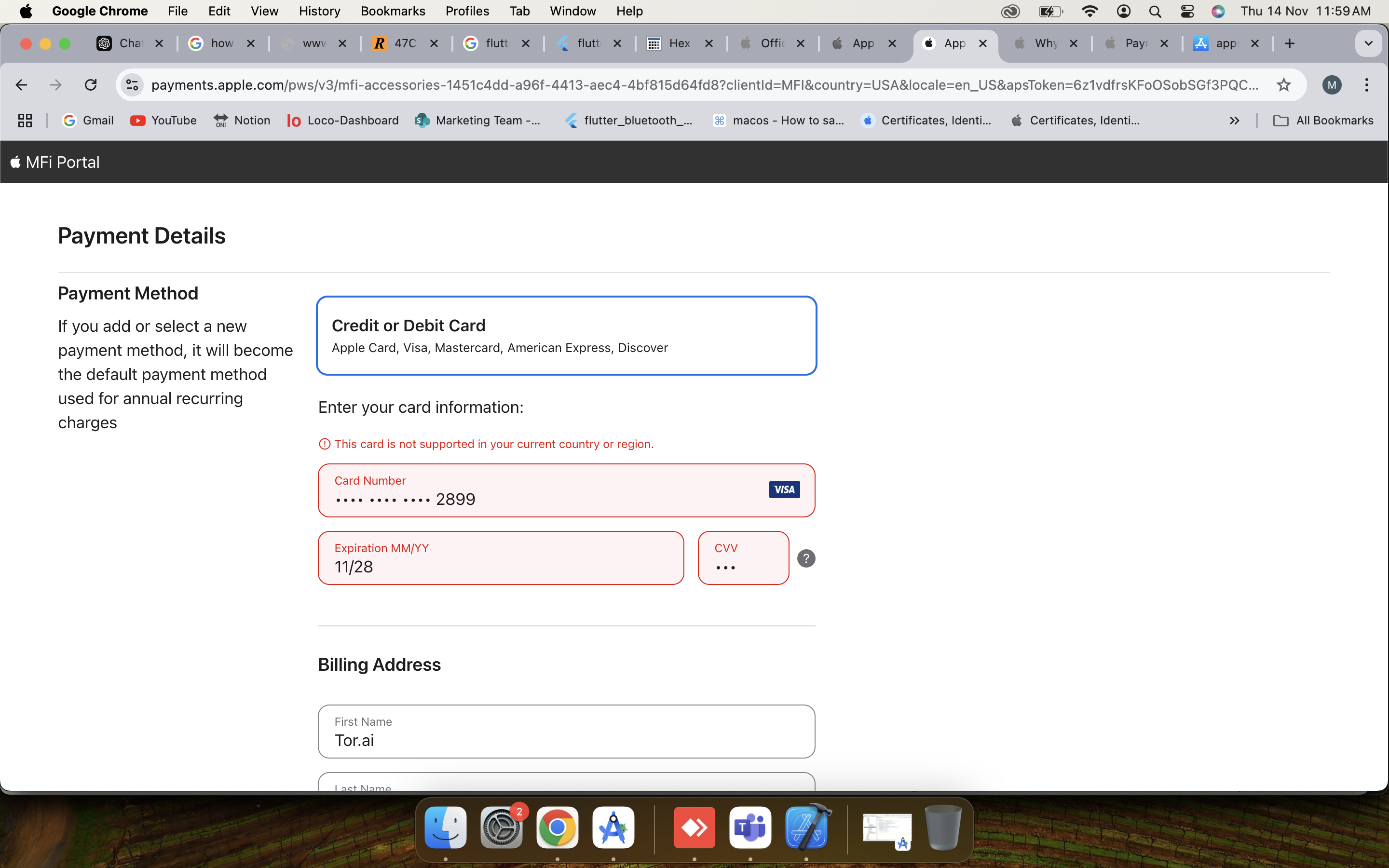Show hidden bookmarks with double chevron
Viewport: 1389px width, 868px height.
pos(1234,121)
